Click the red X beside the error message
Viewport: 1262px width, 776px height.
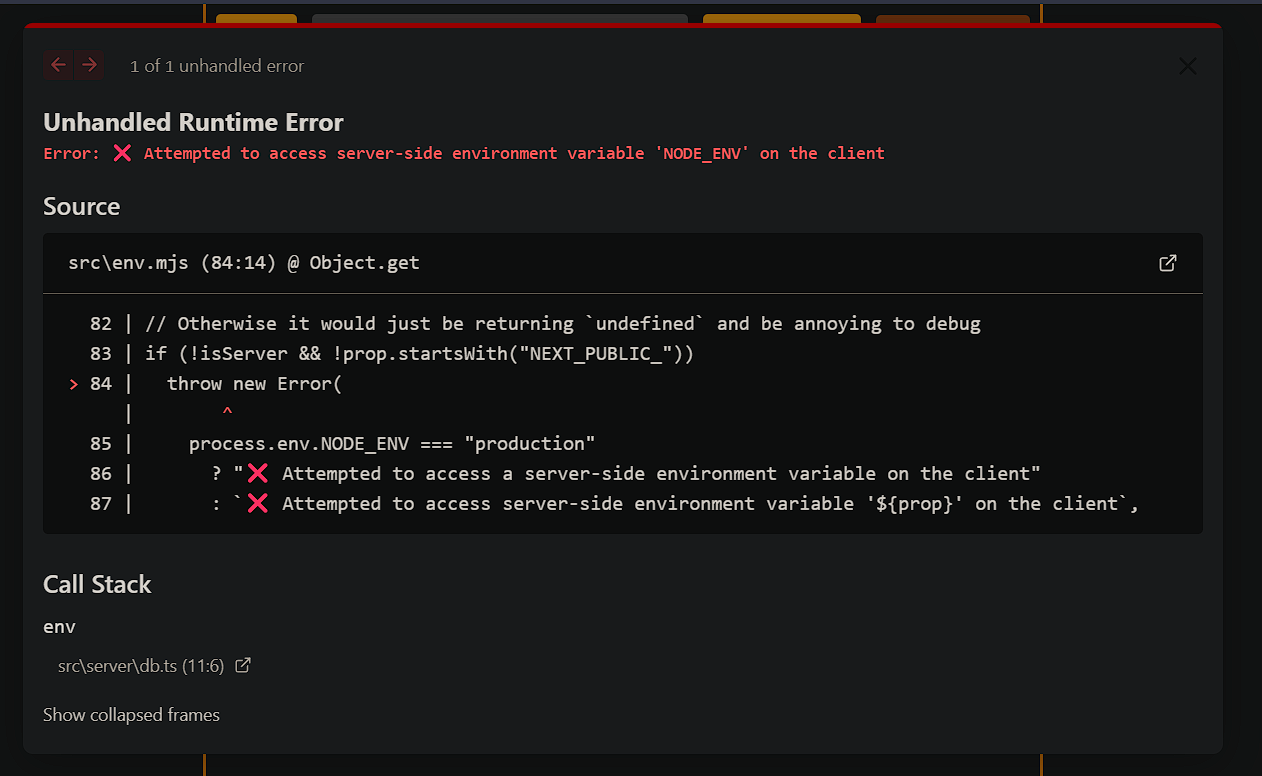[x=122, y=153]
